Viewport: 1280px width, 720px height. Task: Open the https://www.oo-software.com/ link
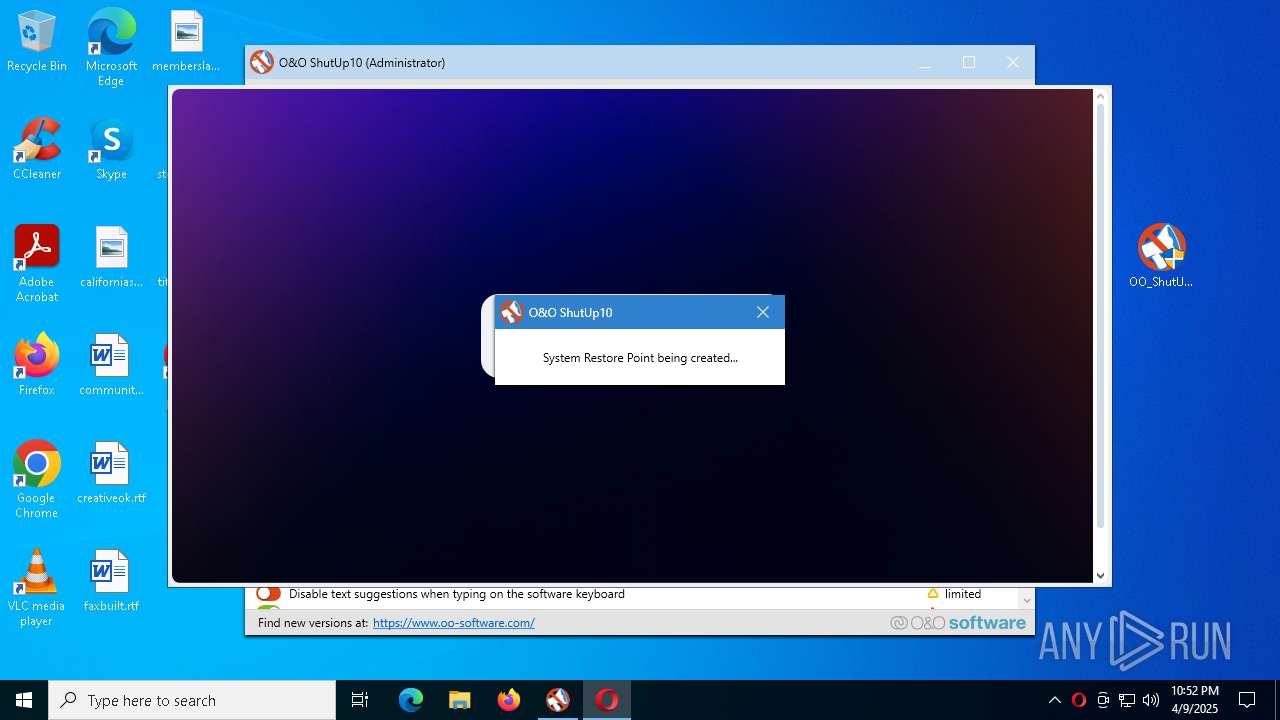pos(454,623)
